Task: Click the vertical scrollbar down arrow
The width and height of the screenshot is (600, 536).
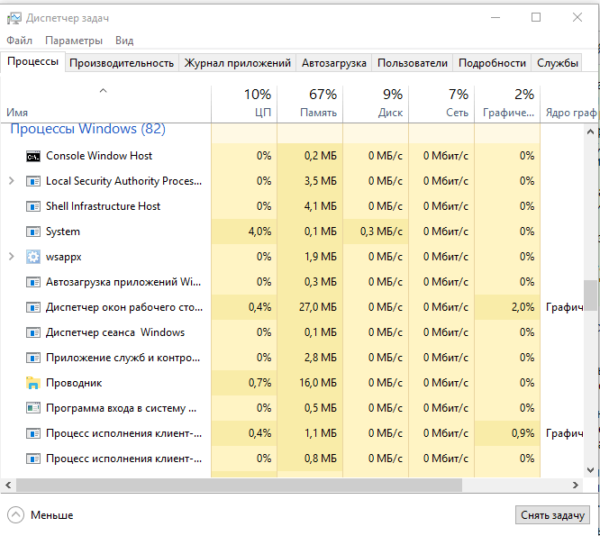Action: tap(590, 470)
